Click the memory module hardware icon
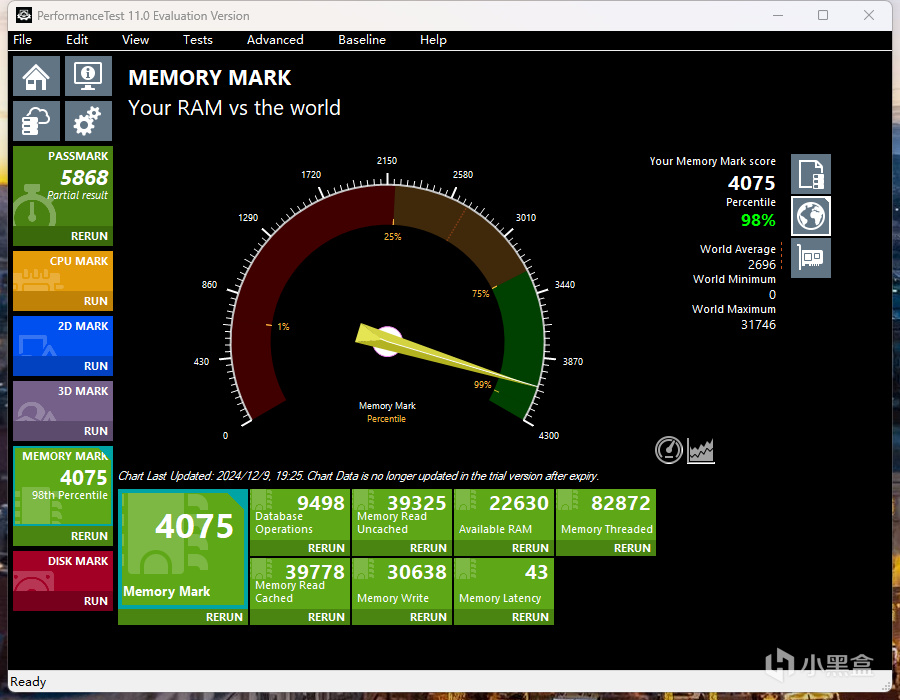This screenshot has width=900, height=700. tap(810, 258)
